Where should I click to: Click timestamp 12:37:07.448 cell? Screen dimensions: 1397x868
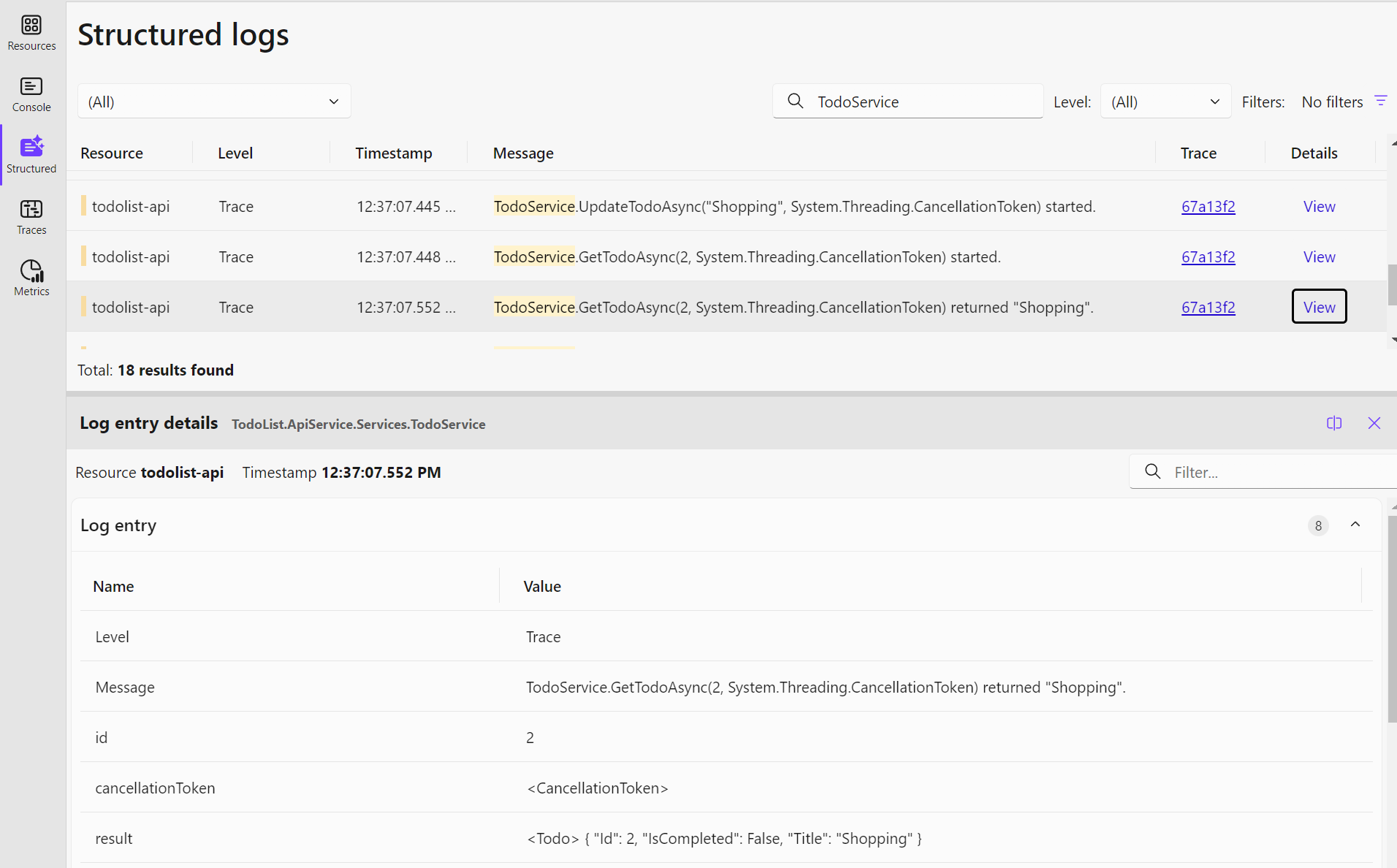[406, 257]
